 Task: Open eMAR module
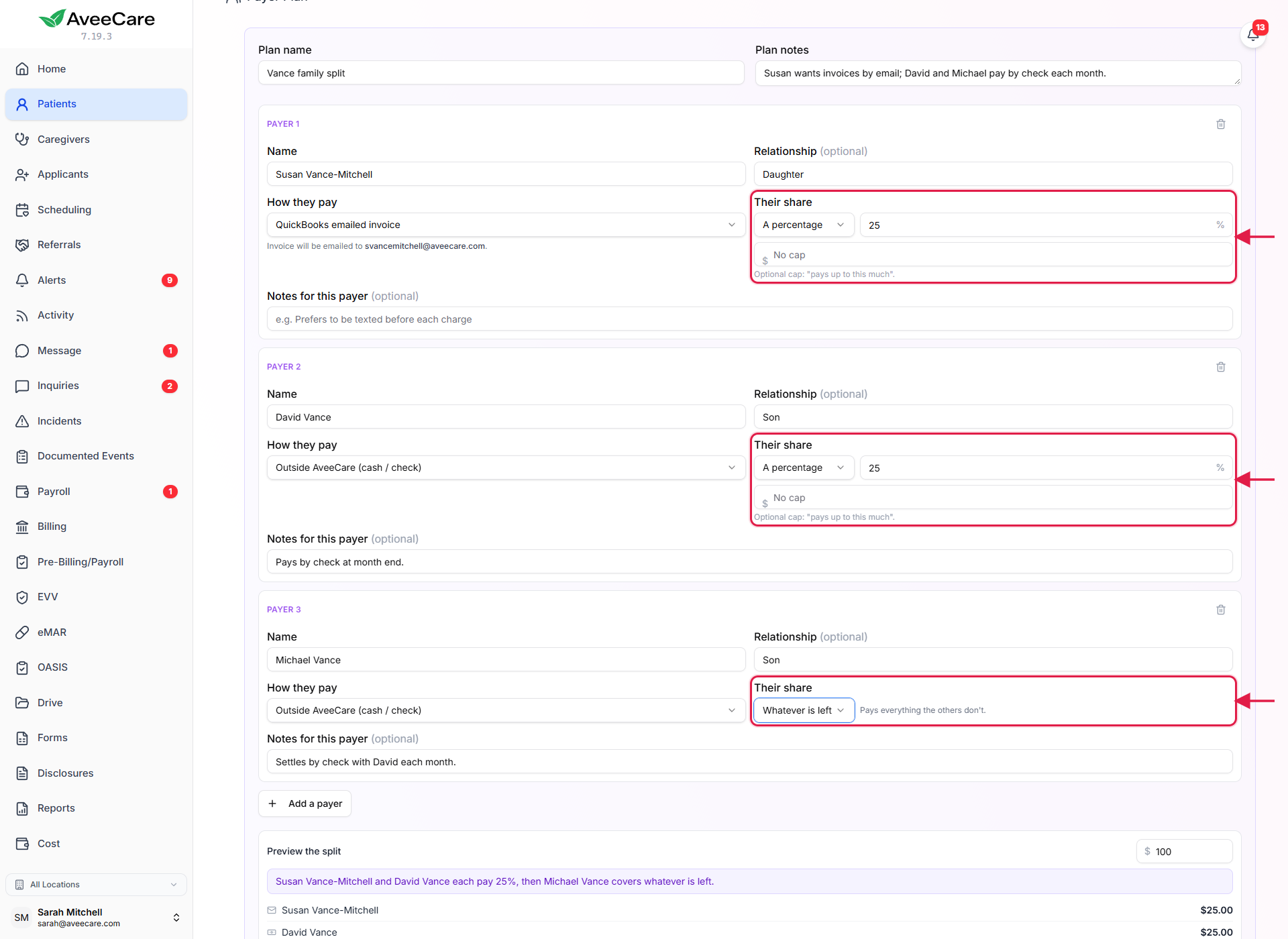click(x=96, y=632)
